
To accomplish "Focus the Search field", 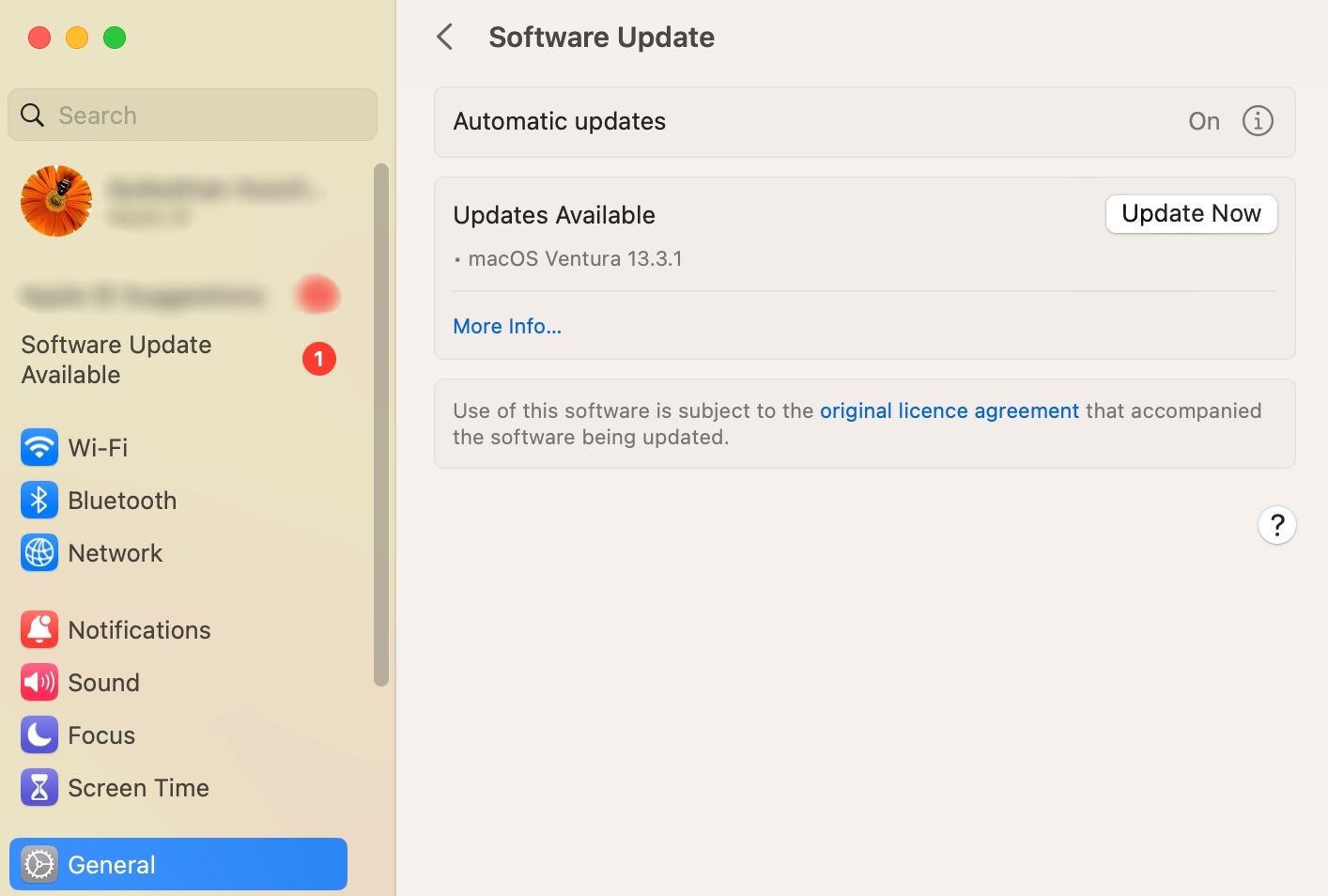I will point(193,115).
